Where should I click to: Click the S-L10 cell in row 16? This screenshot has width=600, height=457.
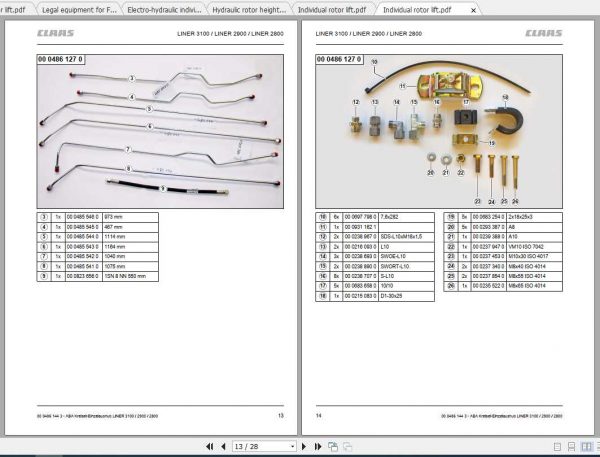coord(406,276)
